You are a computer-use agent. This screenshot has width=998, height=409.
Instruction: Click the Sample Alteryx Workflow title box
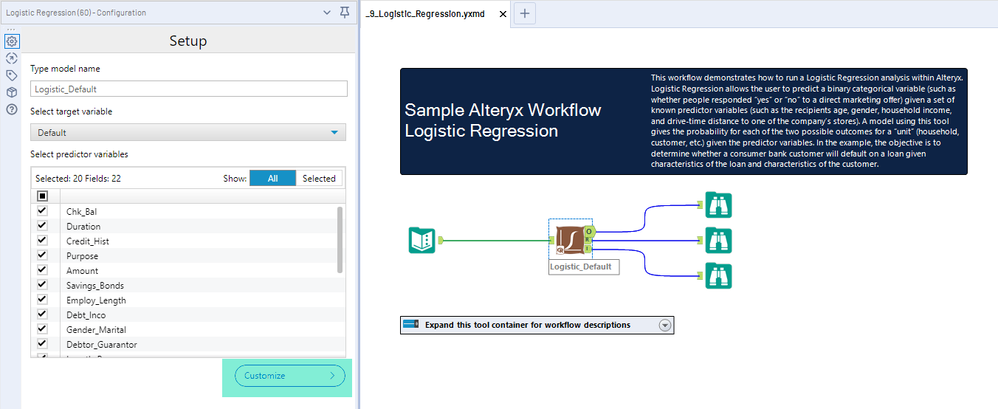(503, 121)
